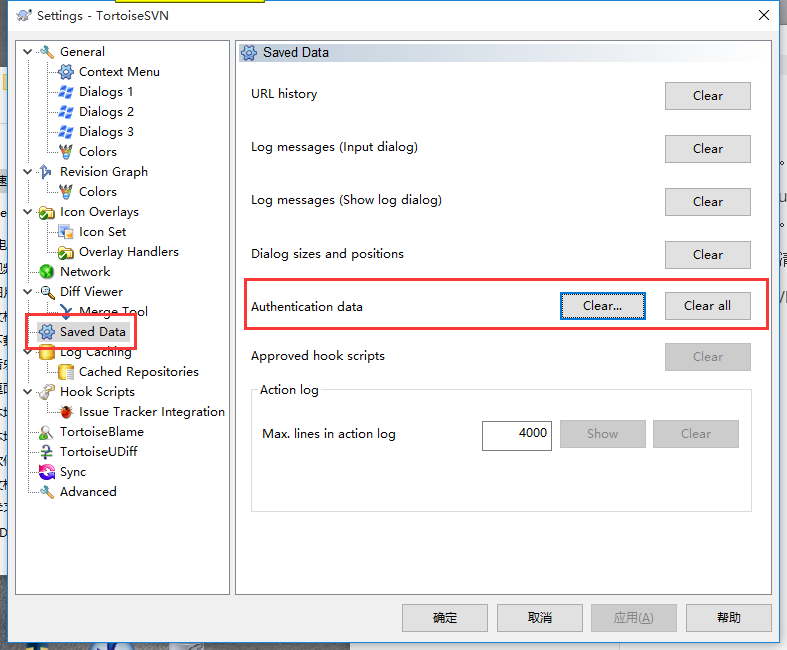This screenshot has width=787, height=650.
Task: Clear the URL history
Action: [x=708, y=96]
